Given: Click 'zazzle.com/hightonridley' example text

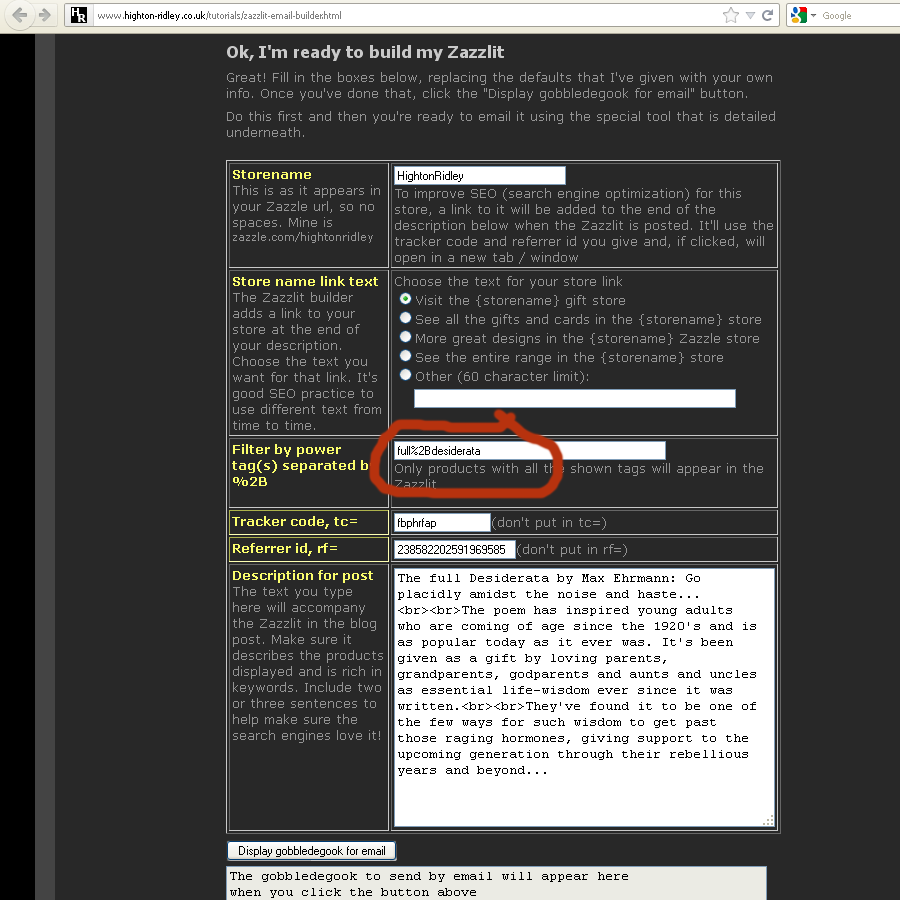Looking at the screenshot, I should (x=302, y=237).
